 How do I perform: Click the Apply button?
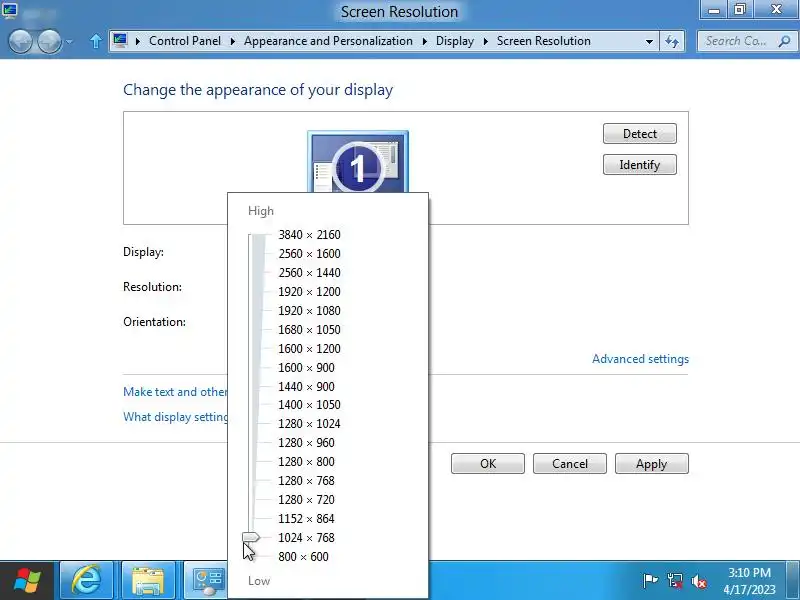[652, 464]
